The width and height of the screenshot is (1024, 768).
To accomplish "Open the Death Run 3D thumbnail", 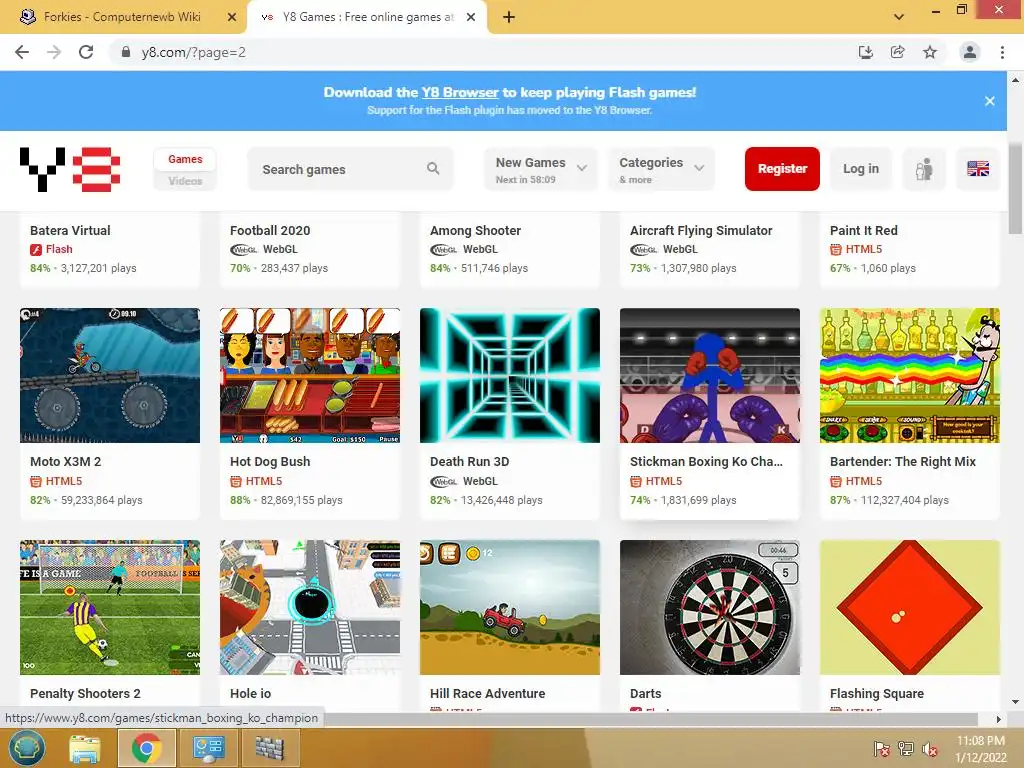I will click(509, 376).
